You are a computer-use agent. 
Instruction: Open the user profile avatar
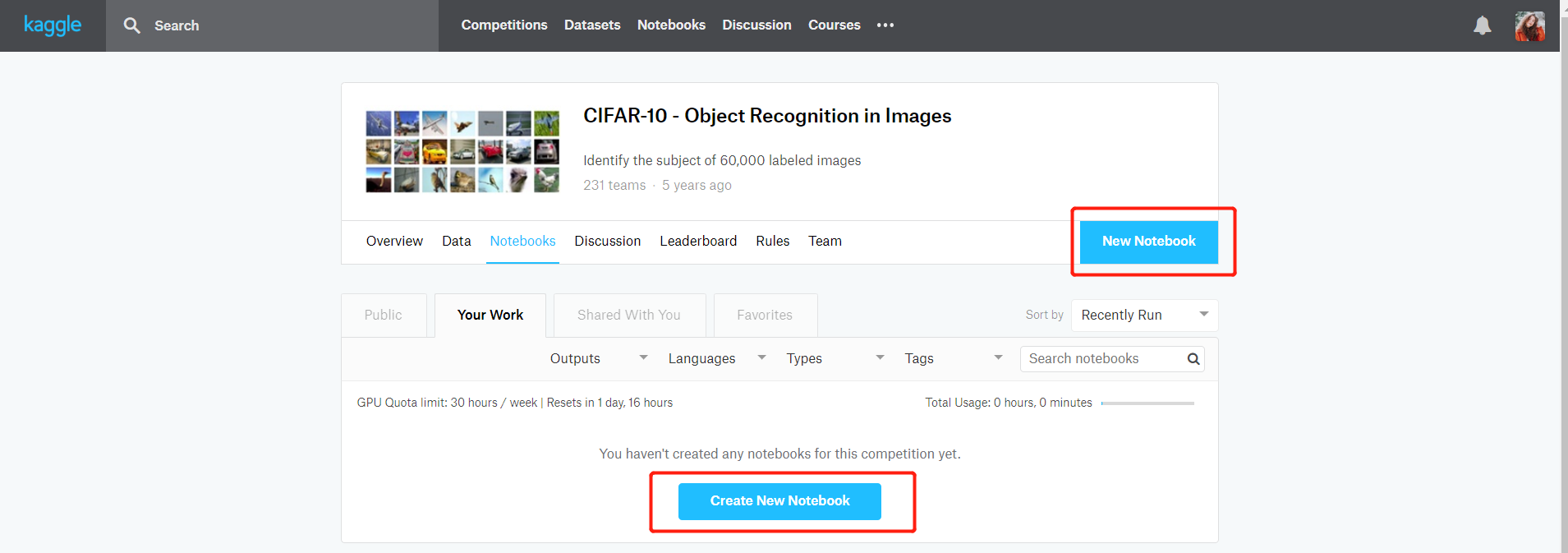tap(1529, 25)
